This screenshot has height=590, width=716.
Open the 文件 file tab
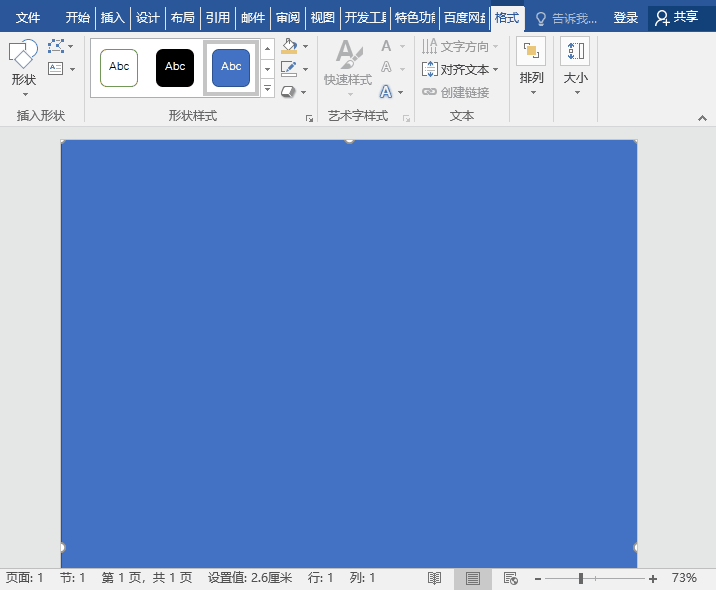28,18
